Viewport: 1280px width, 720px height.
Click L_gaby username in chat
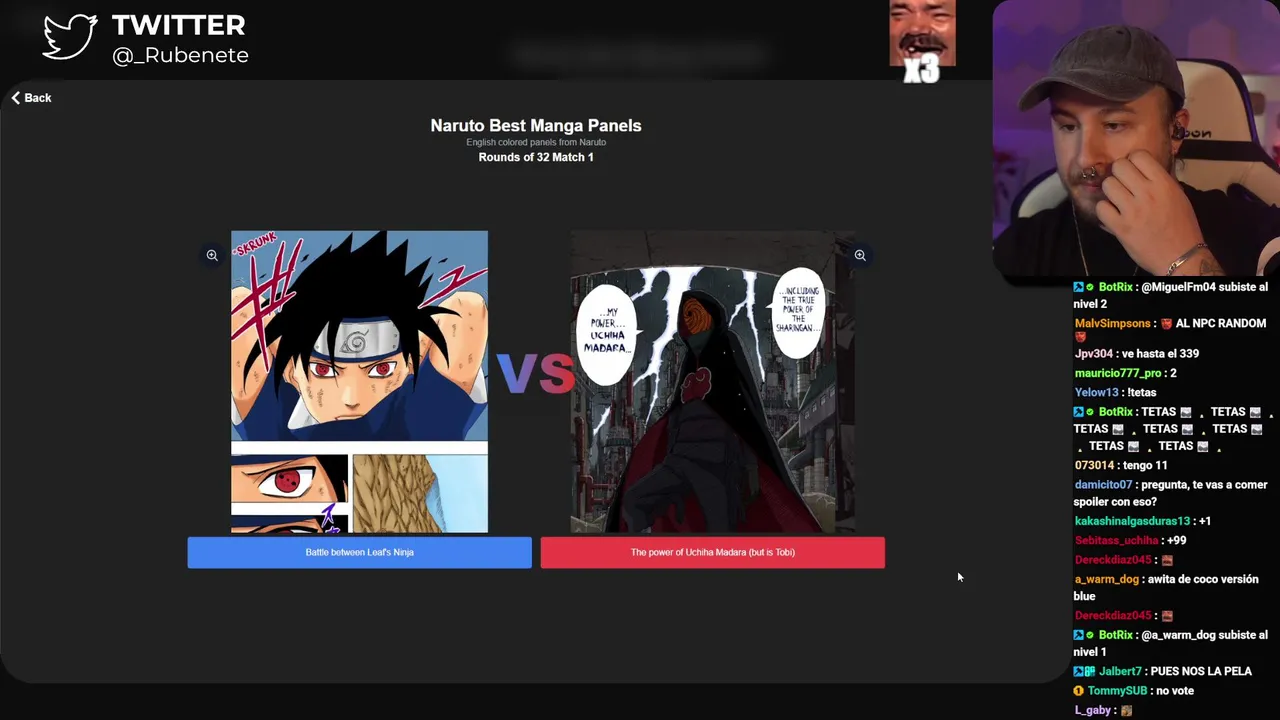1092,710
